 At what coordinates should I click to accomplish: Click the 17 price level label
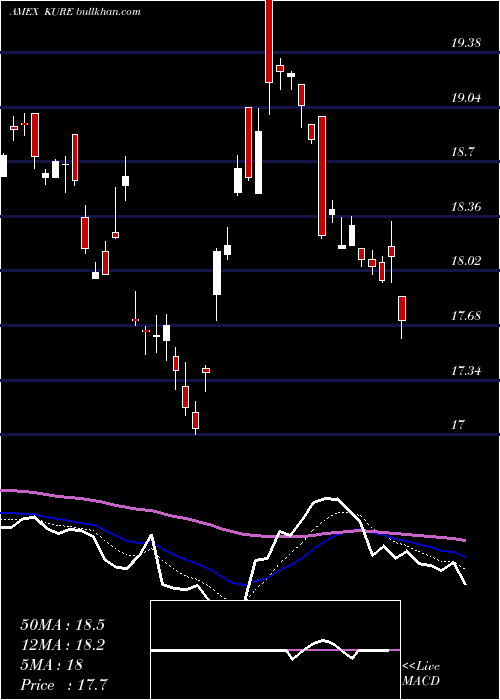tap(458, 425)
